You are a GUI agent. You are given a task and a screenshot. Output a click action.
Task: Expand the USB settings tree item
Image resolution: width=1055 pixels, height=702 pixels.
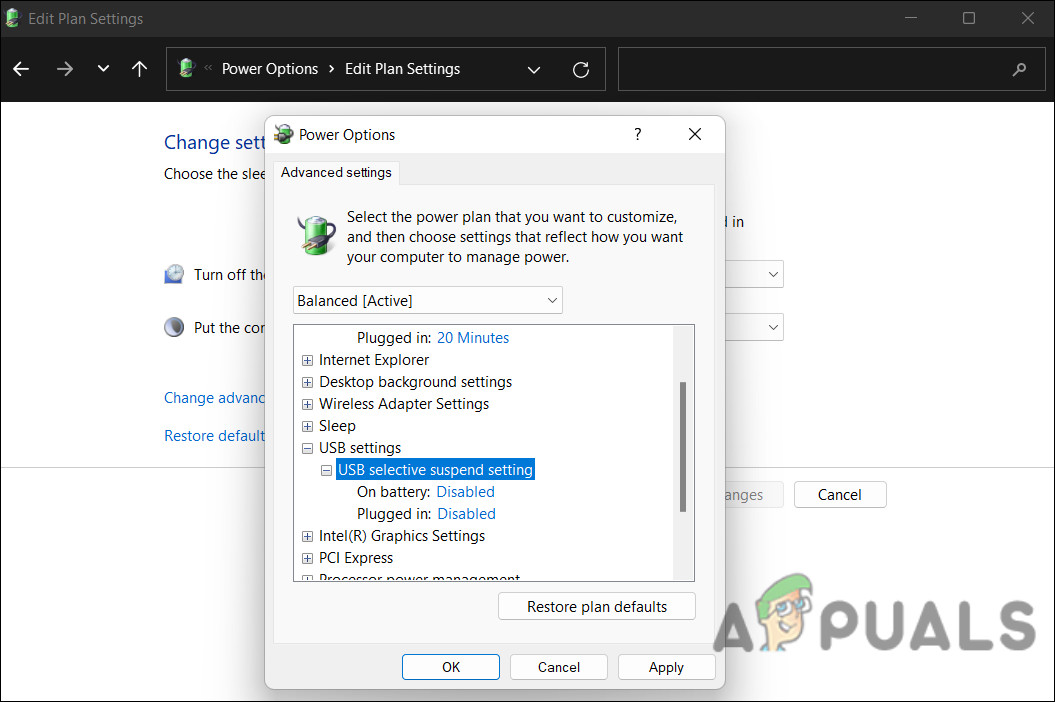[x=307, y=448]
